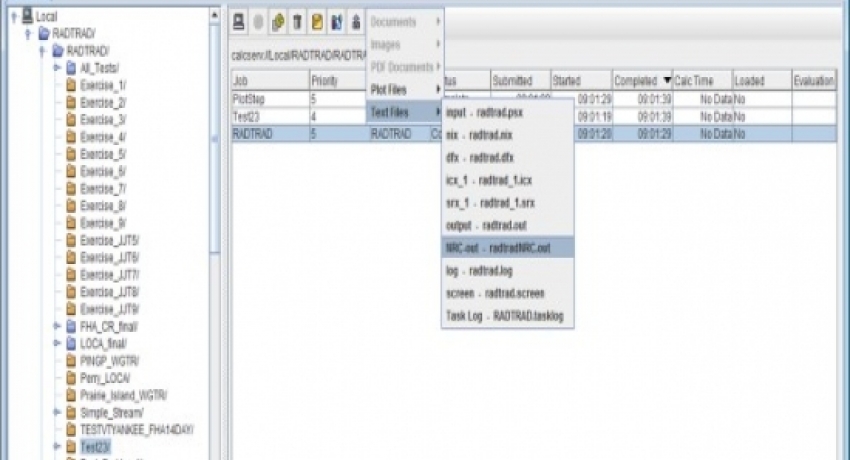Viewport: 850px width, 460px height.
Task: Open the PDF Documents submenu
Action: point(405,67)
